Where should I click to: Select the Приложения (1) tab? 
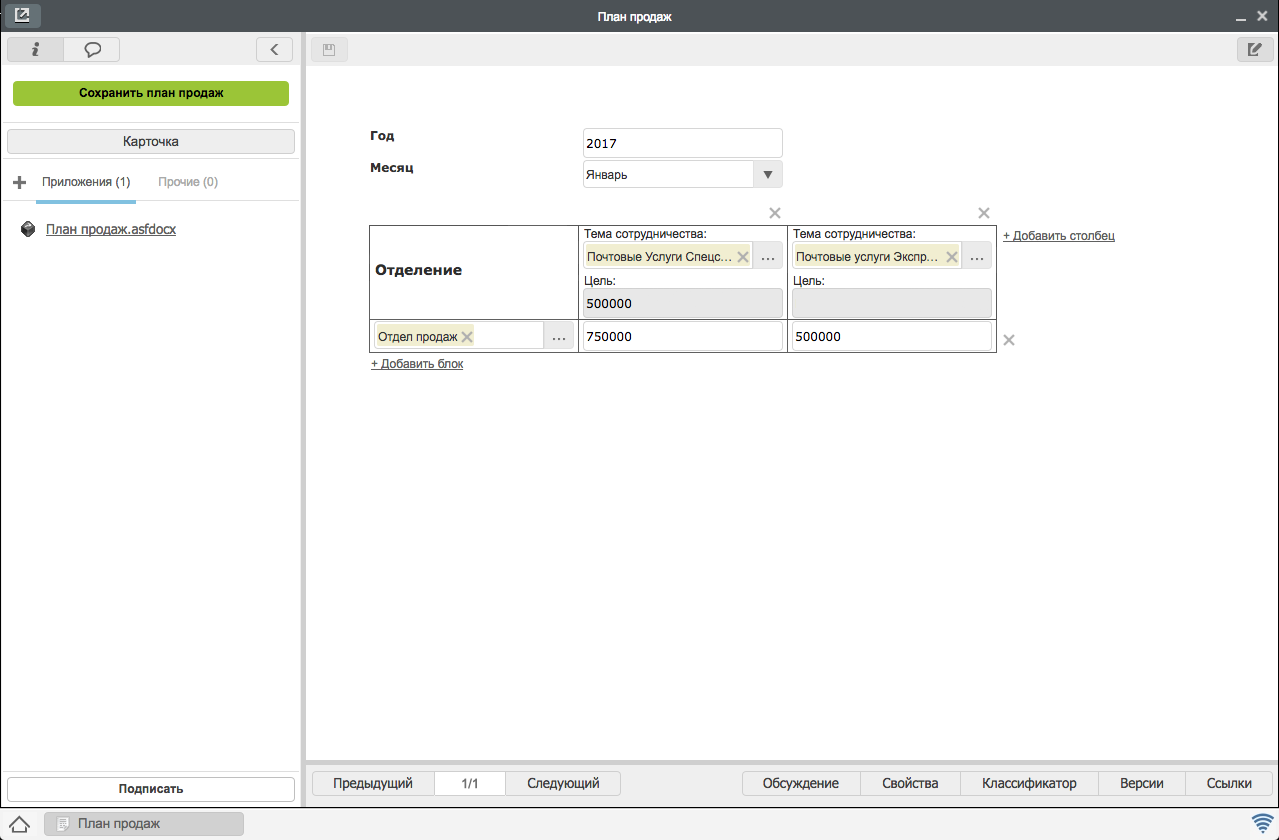tap(86, 183)
